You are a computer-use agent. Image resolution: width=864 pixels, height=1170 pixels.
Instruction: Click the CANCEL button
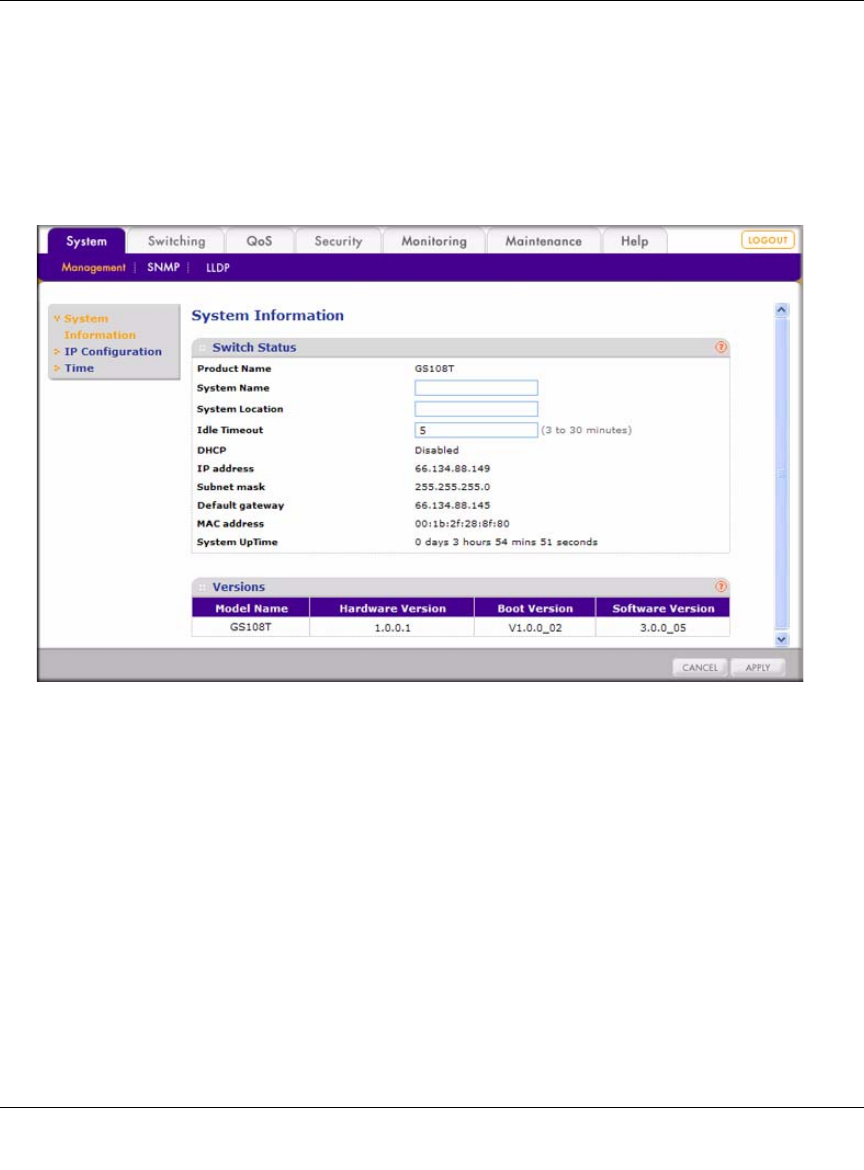click(x=700, y=667)
